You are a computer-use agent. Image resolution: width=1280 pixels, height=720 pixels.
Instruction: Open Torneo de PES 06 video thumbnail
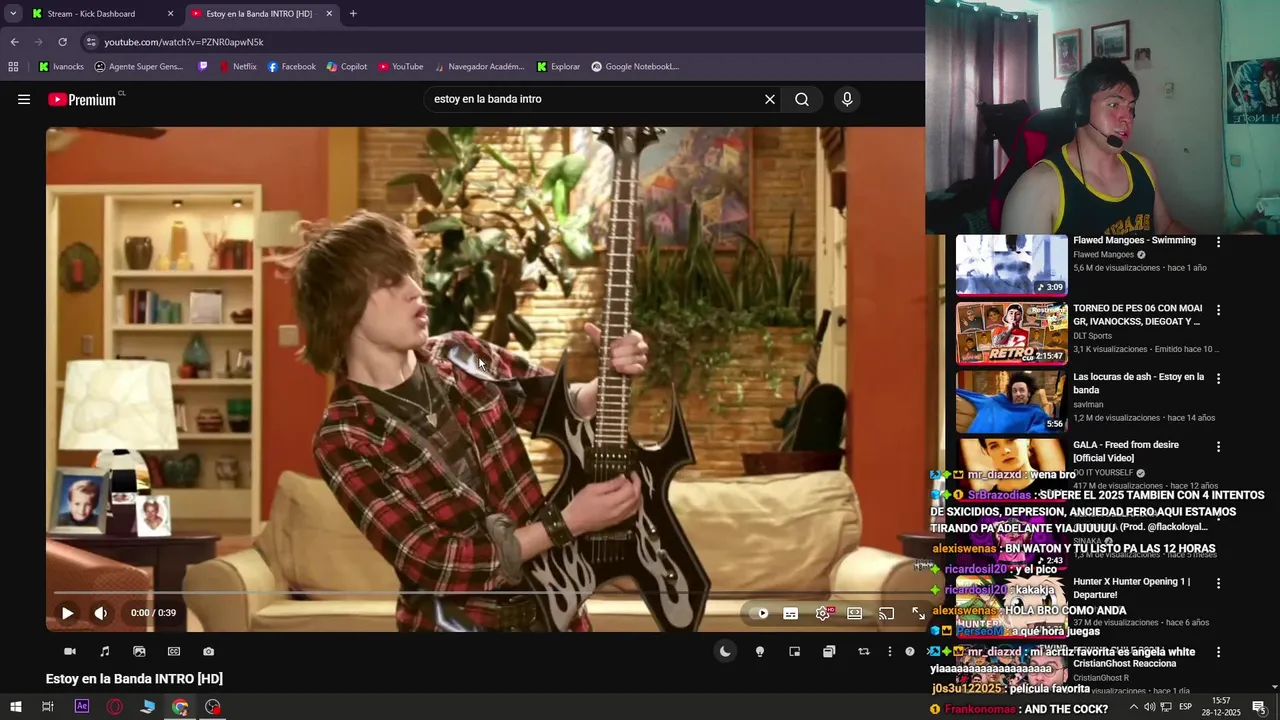(x=1012, y=333)
